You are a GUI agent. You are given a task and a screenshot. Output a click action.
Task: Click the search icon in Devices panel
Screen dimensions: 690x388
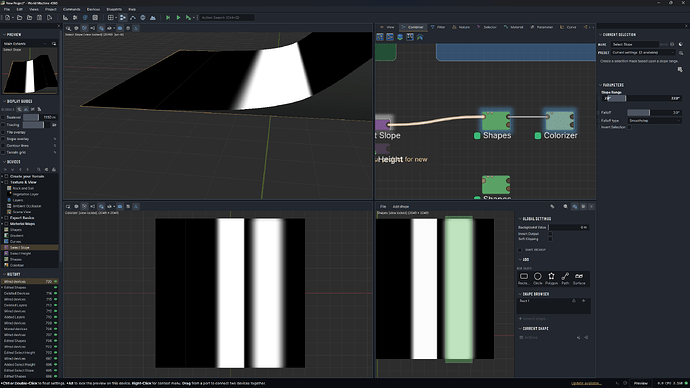click(39, 169)
